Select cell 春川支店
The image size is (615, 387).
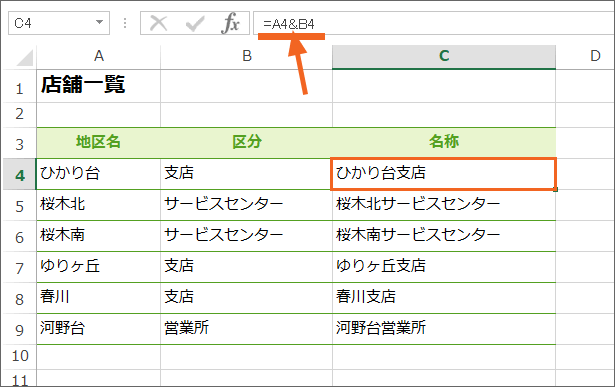click(444, 298)
